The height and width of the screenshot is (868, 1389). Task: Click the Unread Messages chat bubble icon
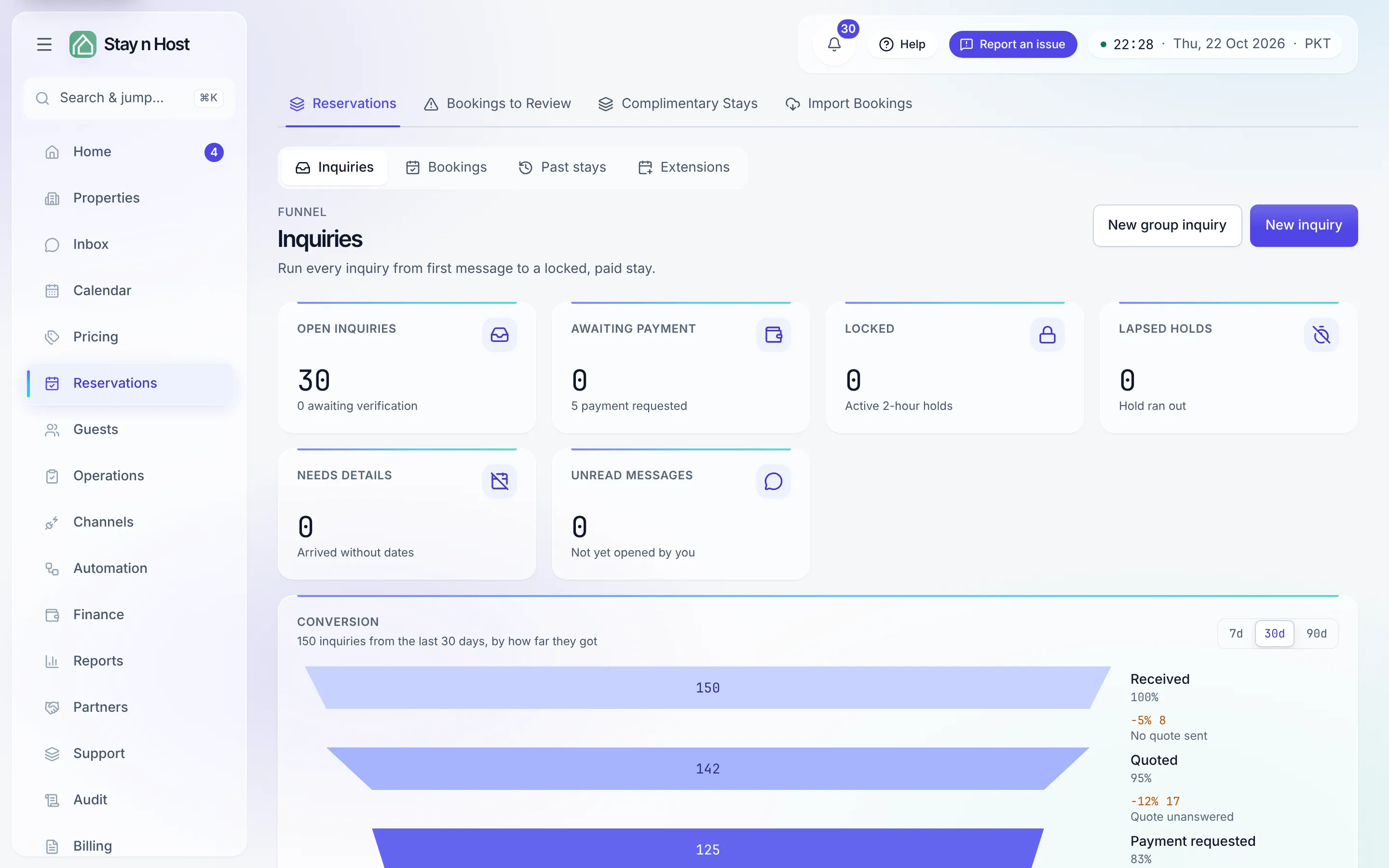[773, 481]
